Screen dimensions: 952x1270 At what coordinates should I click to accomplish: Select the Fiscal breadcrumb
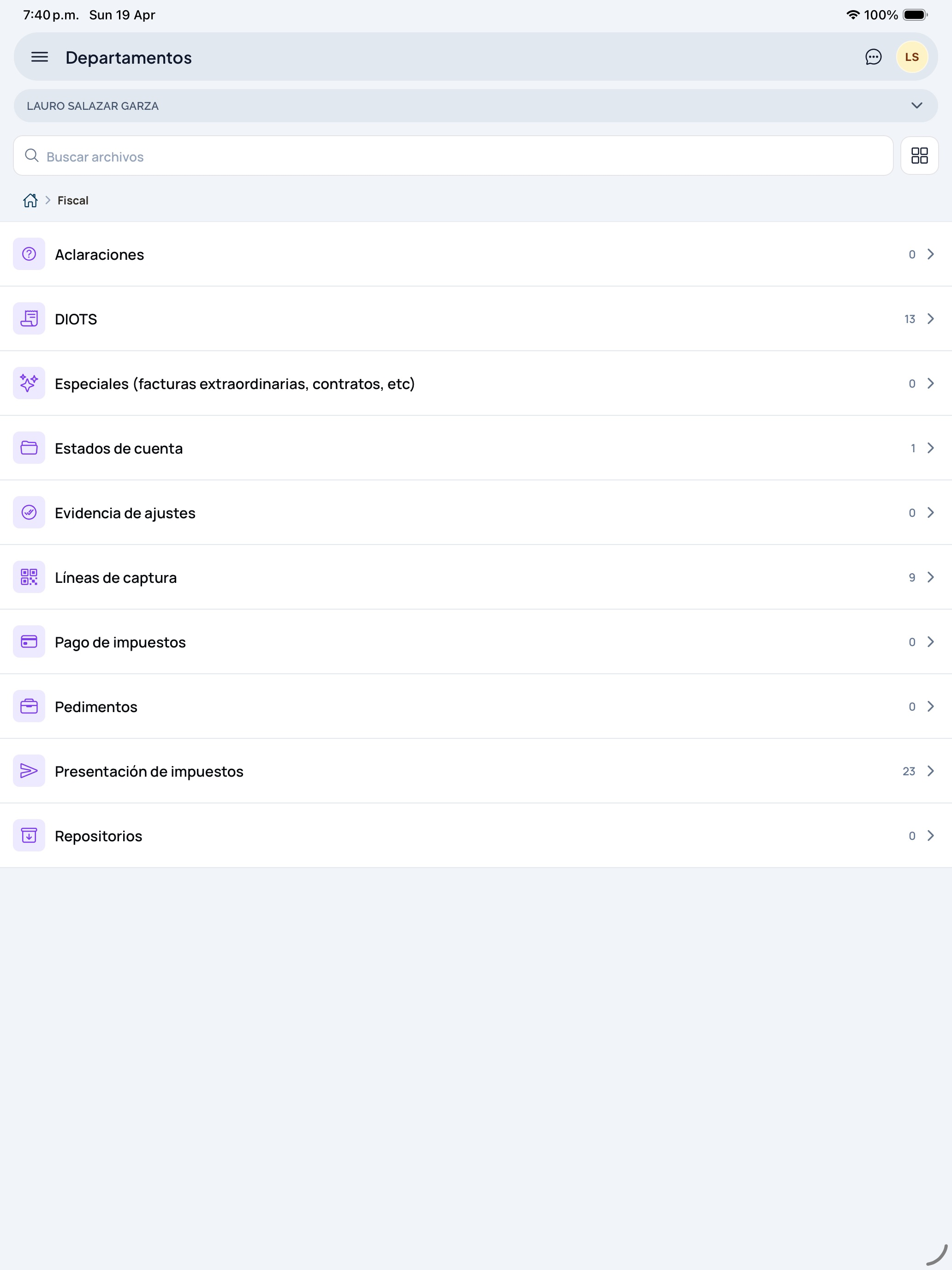[73, 200]
